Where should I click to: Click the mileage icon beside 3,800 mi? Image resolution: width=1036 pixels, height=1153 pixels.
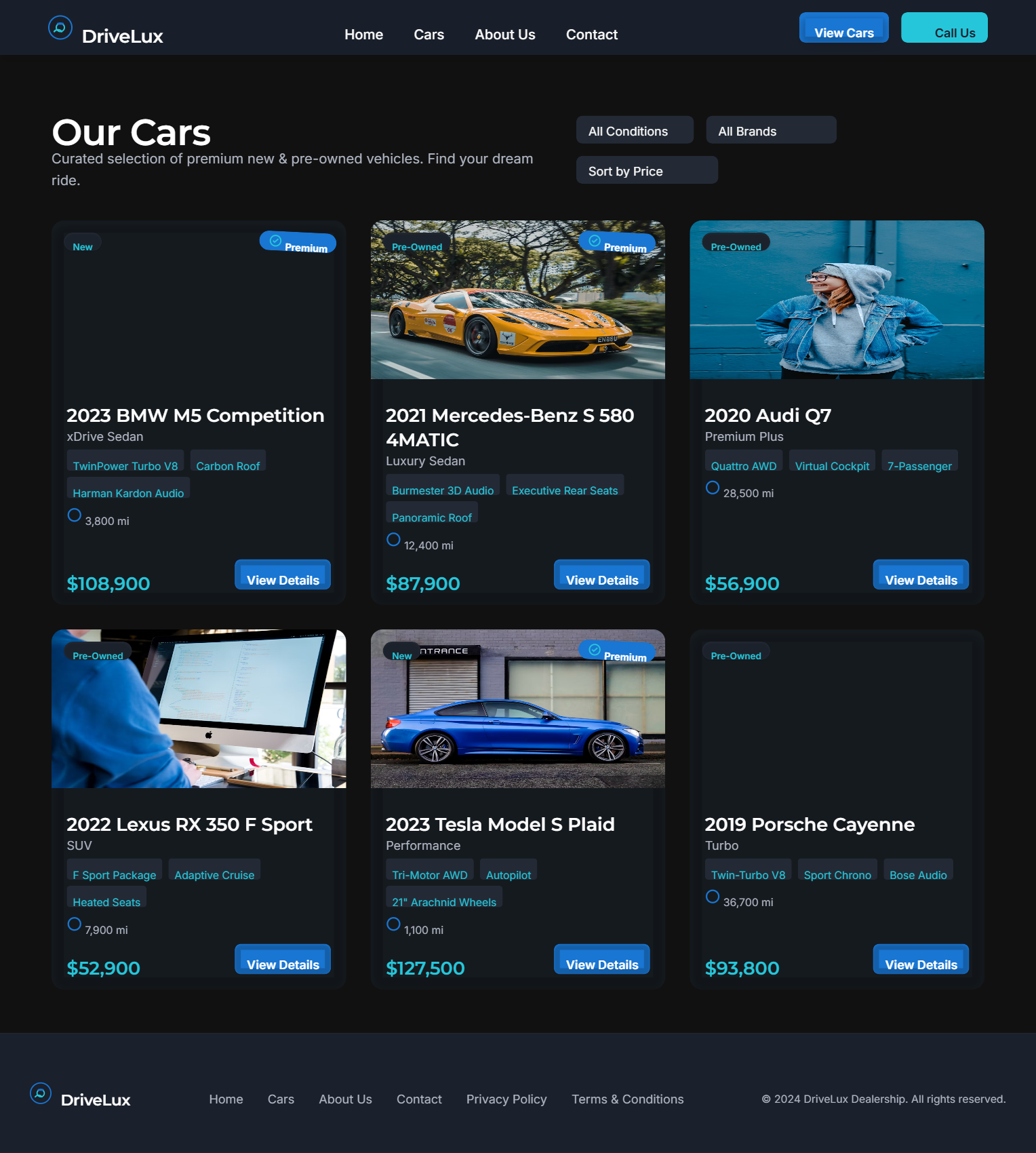(75, 515)
